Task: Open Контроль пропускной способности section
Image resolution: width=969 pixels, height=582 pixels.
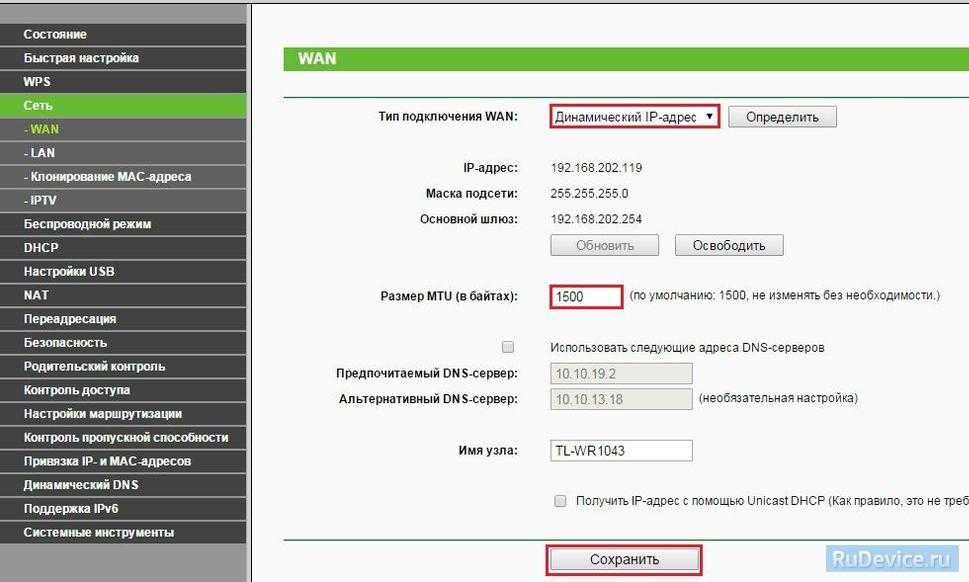Action: tap(123, 437)
